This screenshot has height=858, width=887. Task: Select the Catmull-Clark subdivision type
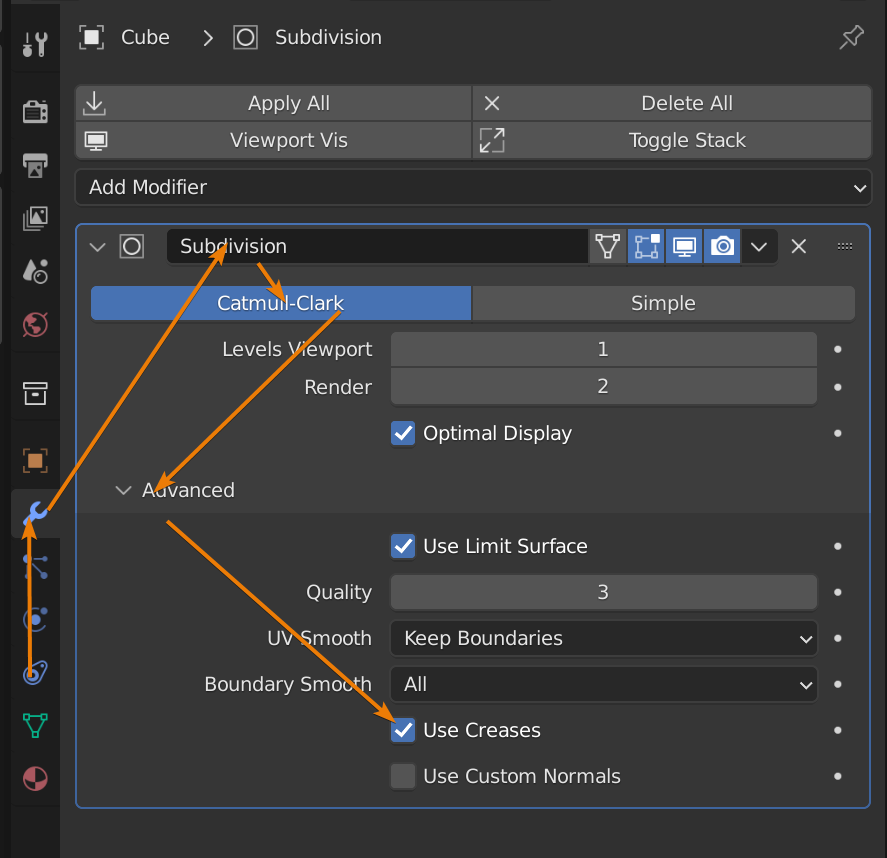click(x=281, y=303)
